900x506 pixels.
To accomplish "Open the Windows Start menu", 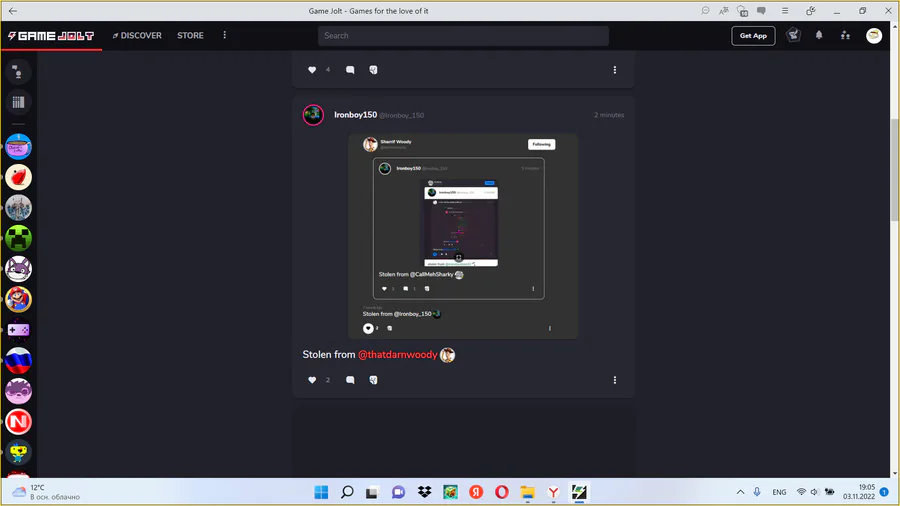I will pos(321,492).
